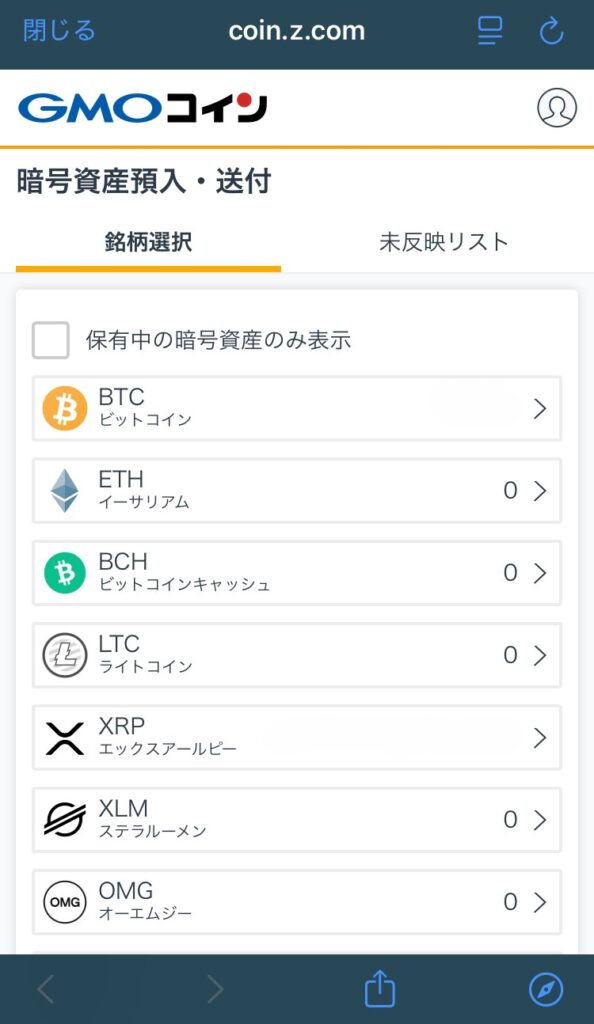The width and height of the screenshot is (594, 1024).
Task: Expand the XRP row chevron
Action: point(540,737)
